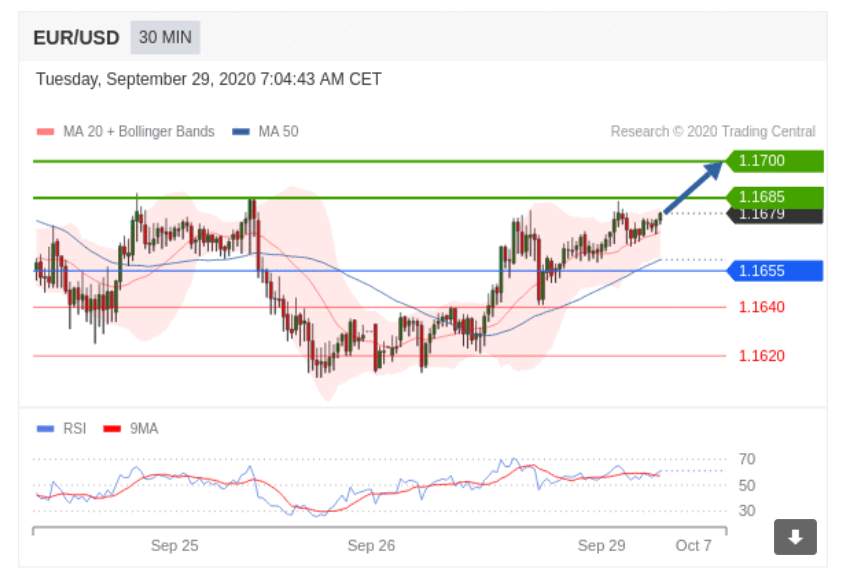This screenshot has height=582, width=842.
Task: Click the RSI legend label
Action: click(x=75, y=428)
